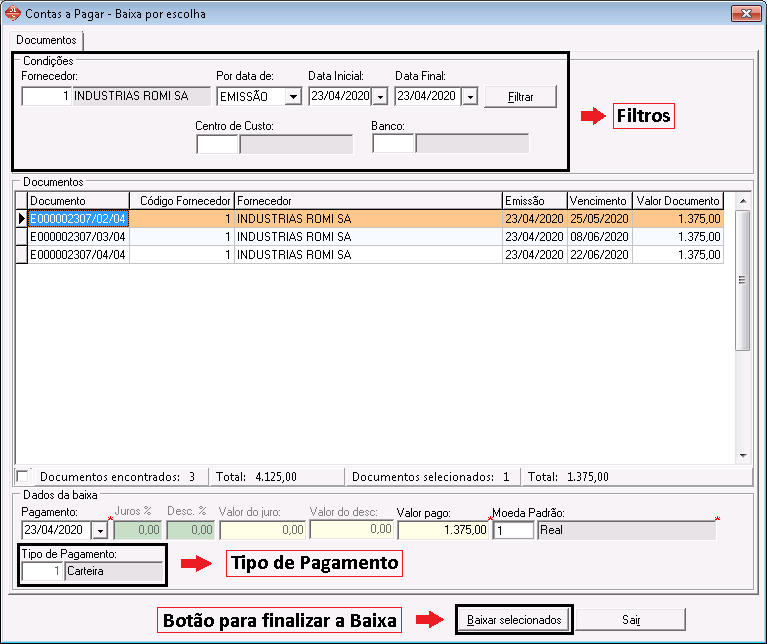Image resolution: width=767 pixels, height=644 pixels.
Task: Click the Sair button
Action: click(x=631, y=620)
